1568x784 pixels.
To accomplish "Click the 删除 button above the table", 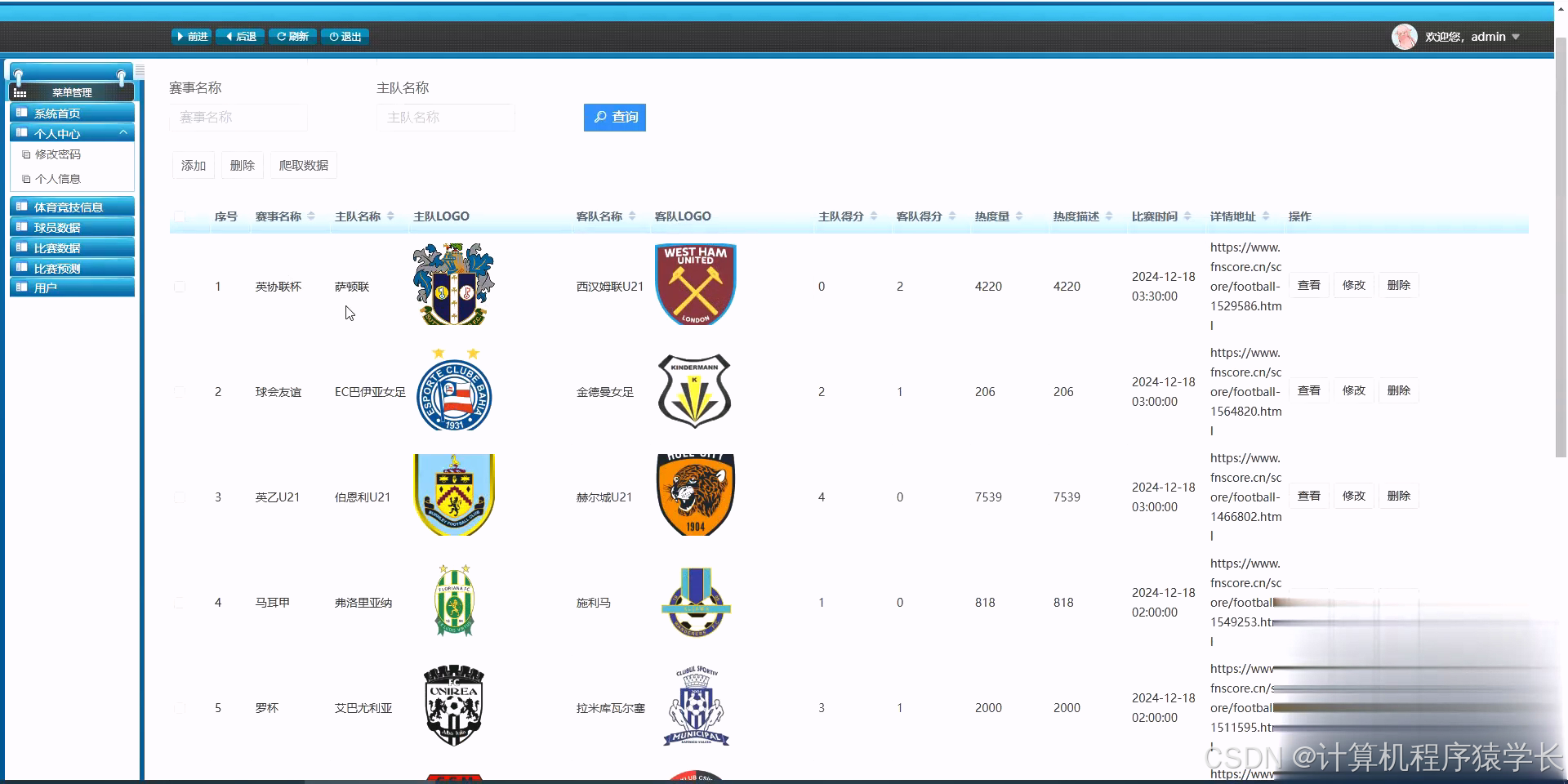I will 243,166.
